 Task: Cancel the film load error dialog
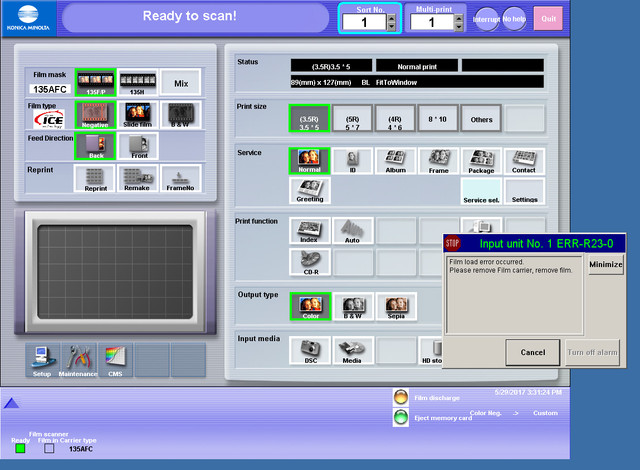[x=532, y=352]
